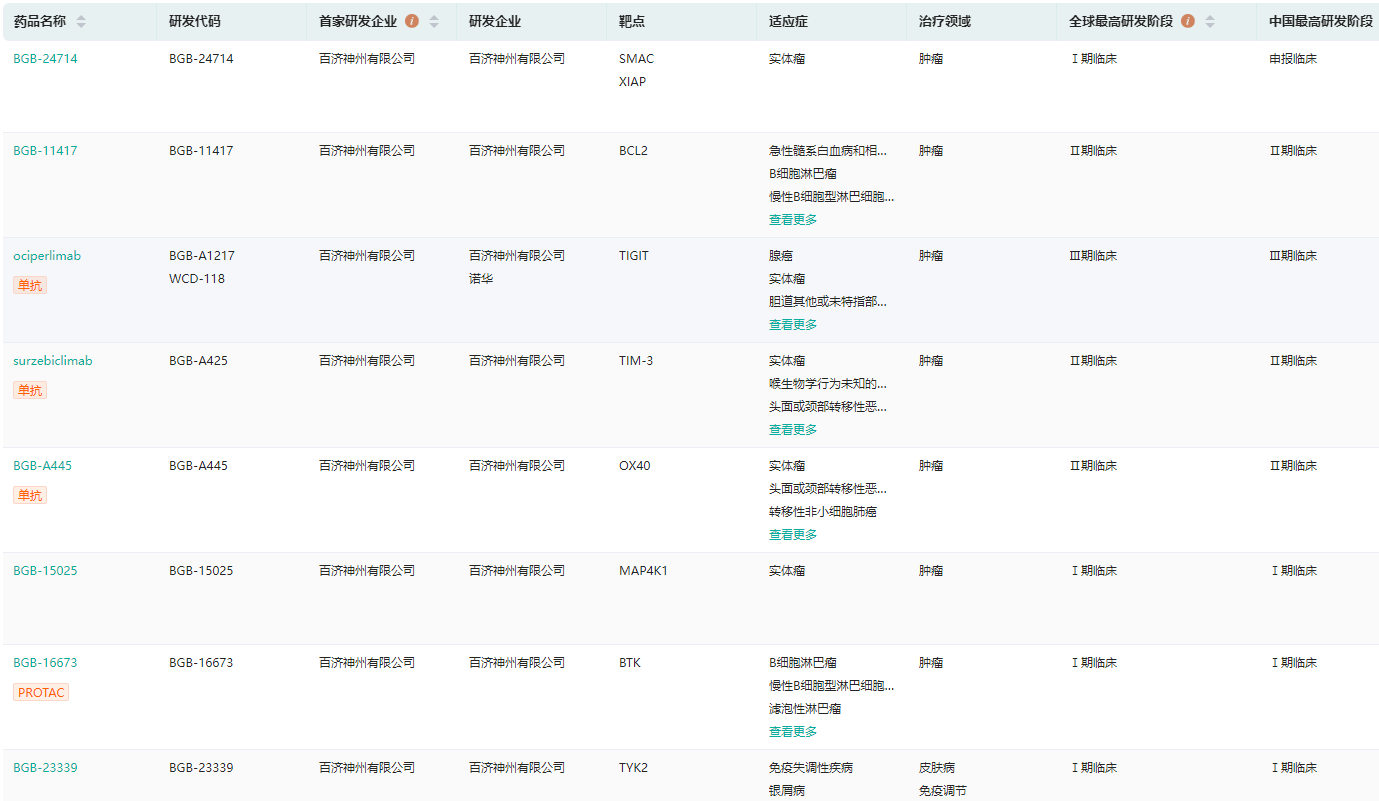1379x801 pixels.
Task: Click the WCD-118 development code
Action: click(x=197, y=279)
